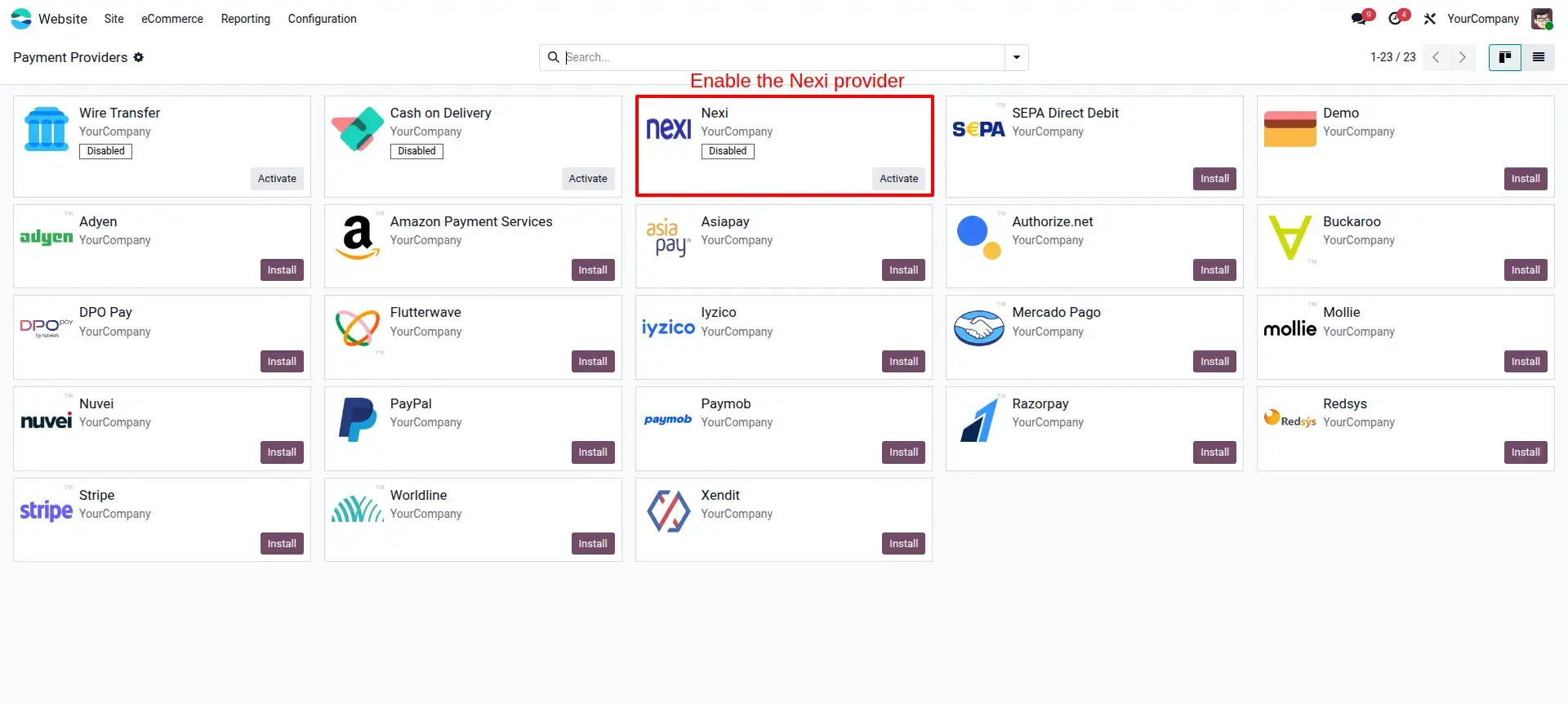Click in the Search input field
This screenshot has width=1568, height=704.
[x=782, y=57]
